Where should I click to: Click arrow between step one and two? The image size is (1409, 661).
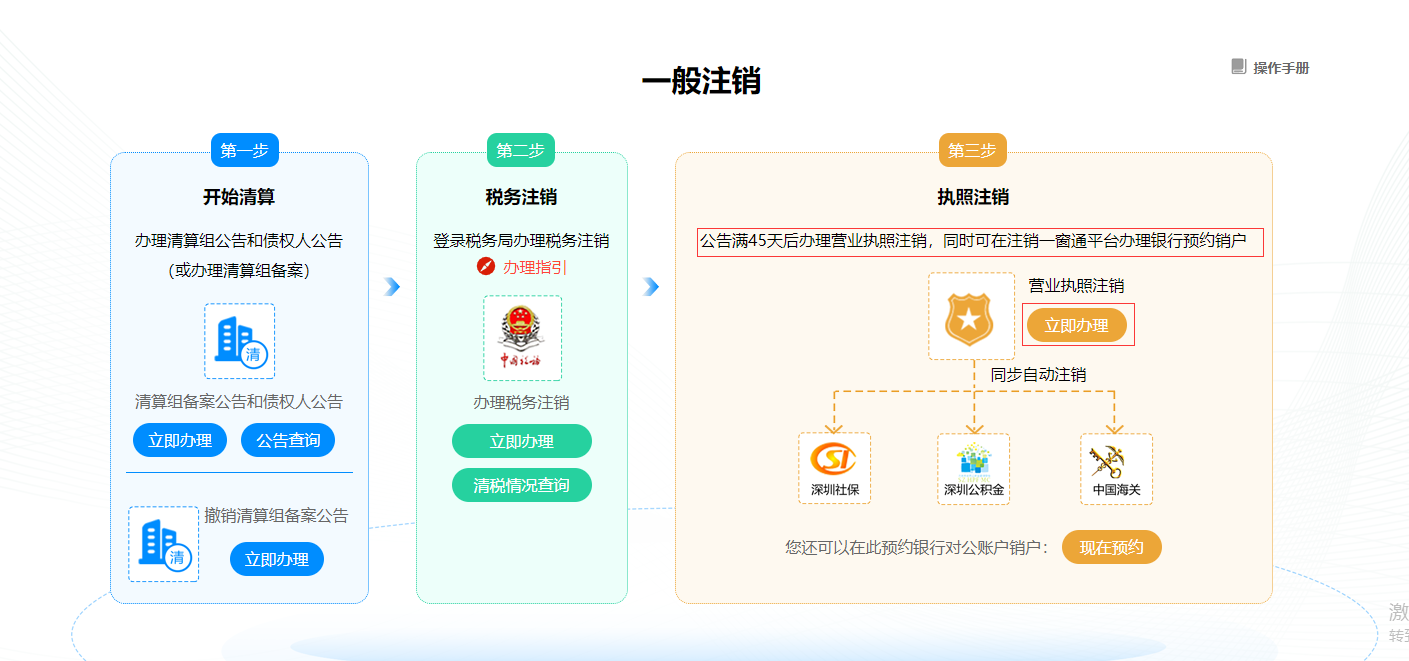click(392, 287)
